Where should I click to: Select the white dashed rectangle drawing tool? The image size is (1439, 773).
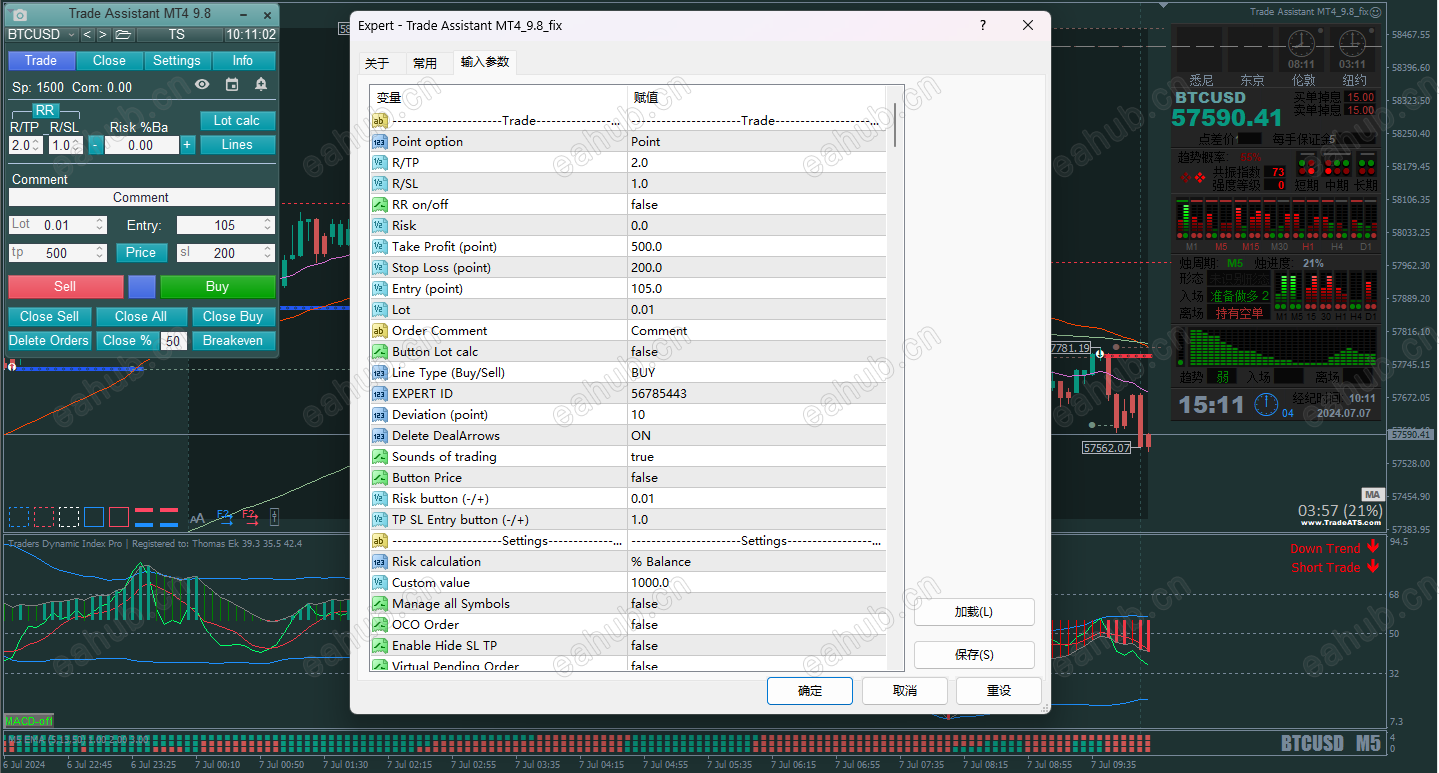[69, 517]
